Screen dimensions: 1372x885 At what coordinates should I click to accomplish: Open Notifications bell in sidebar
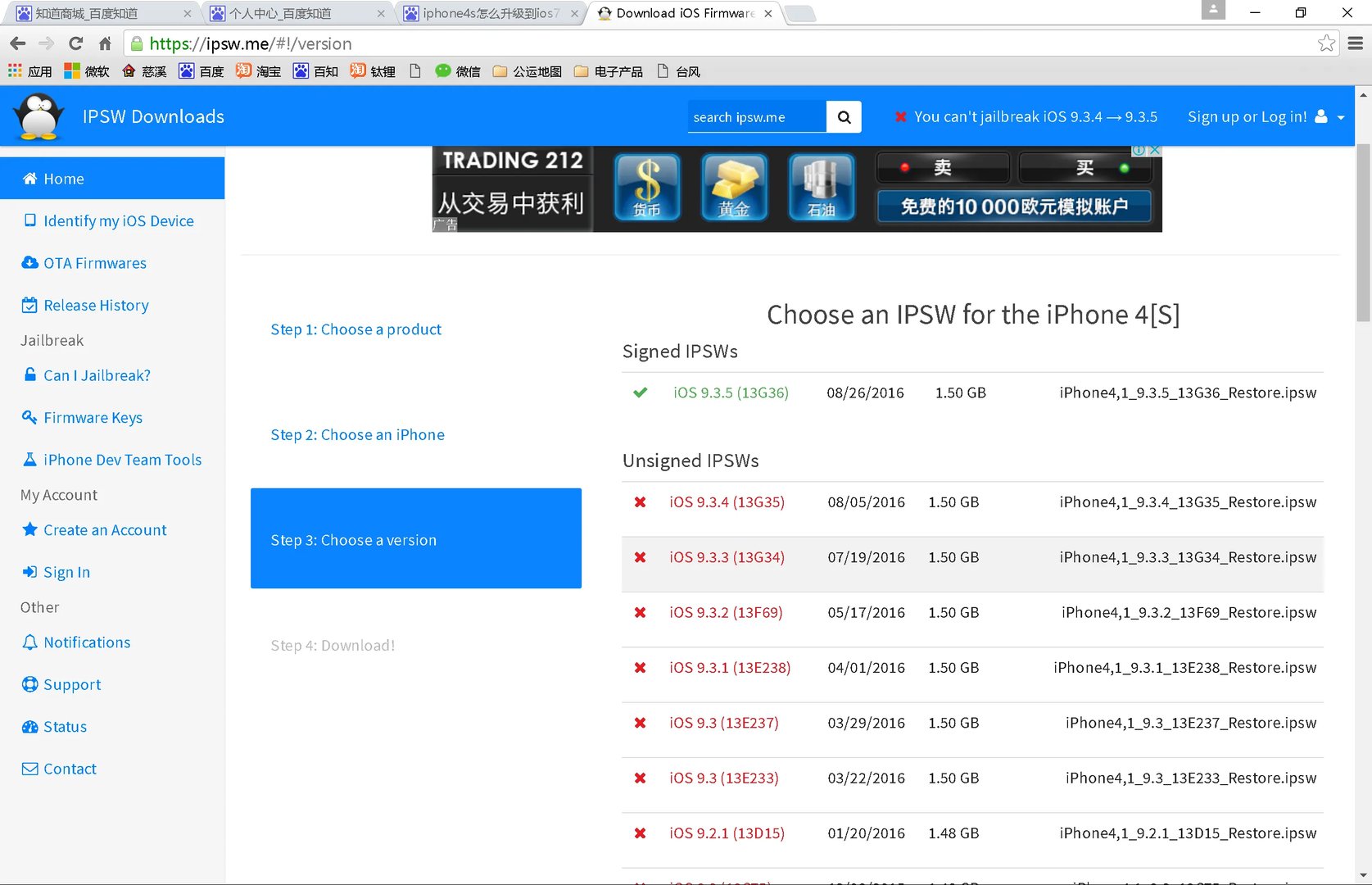pyautogui.click(x=29, y=642)
